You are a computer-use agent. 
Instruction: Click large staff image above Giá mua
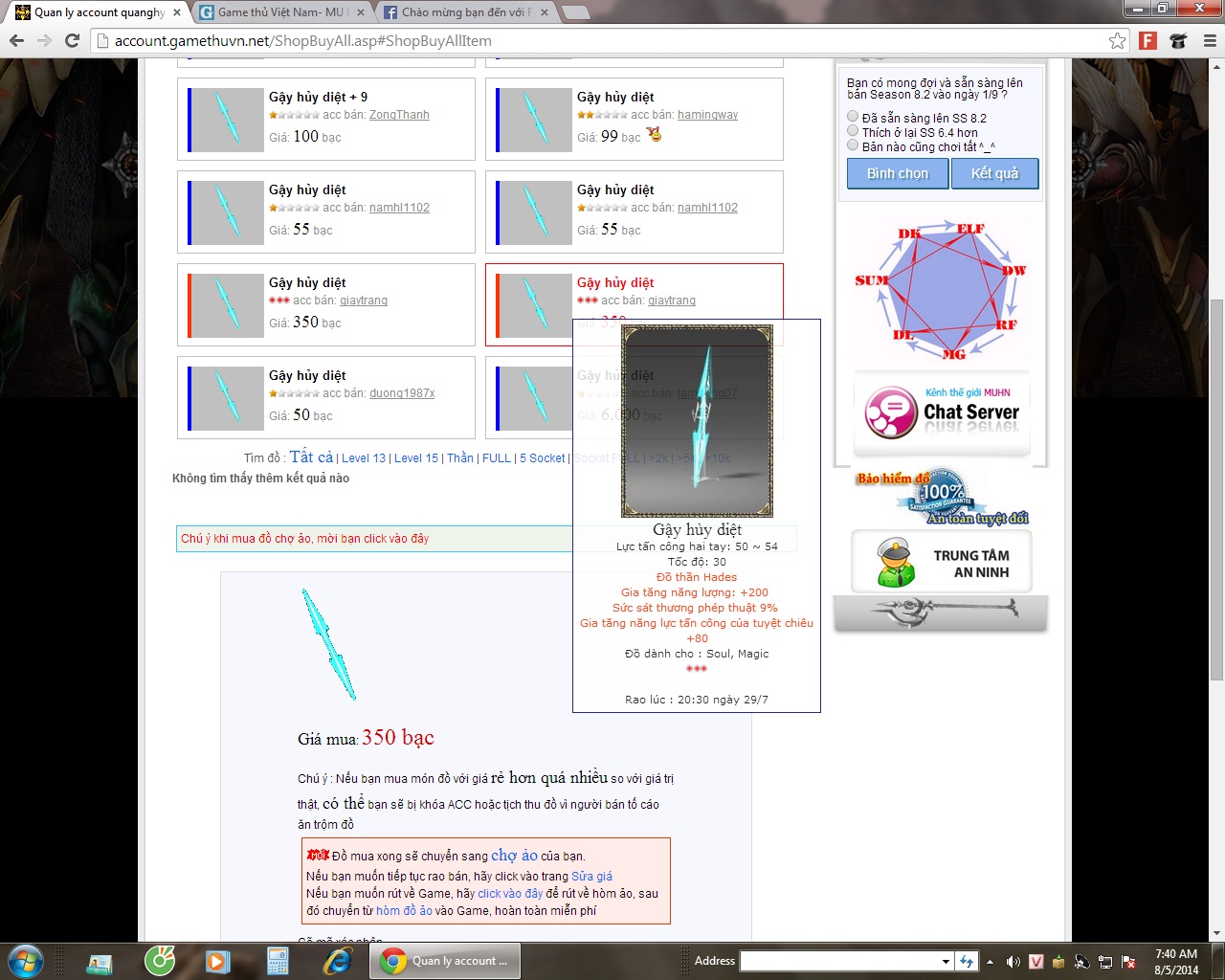point(329,643)
